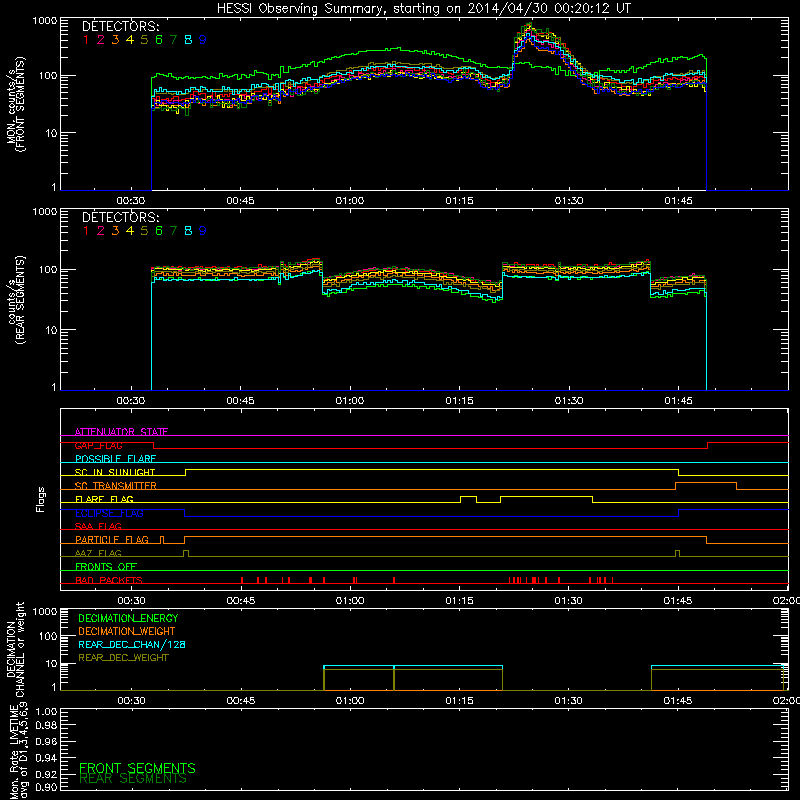Click the SAA_FLAG label
800x800 pixels.
click(98, 526)
